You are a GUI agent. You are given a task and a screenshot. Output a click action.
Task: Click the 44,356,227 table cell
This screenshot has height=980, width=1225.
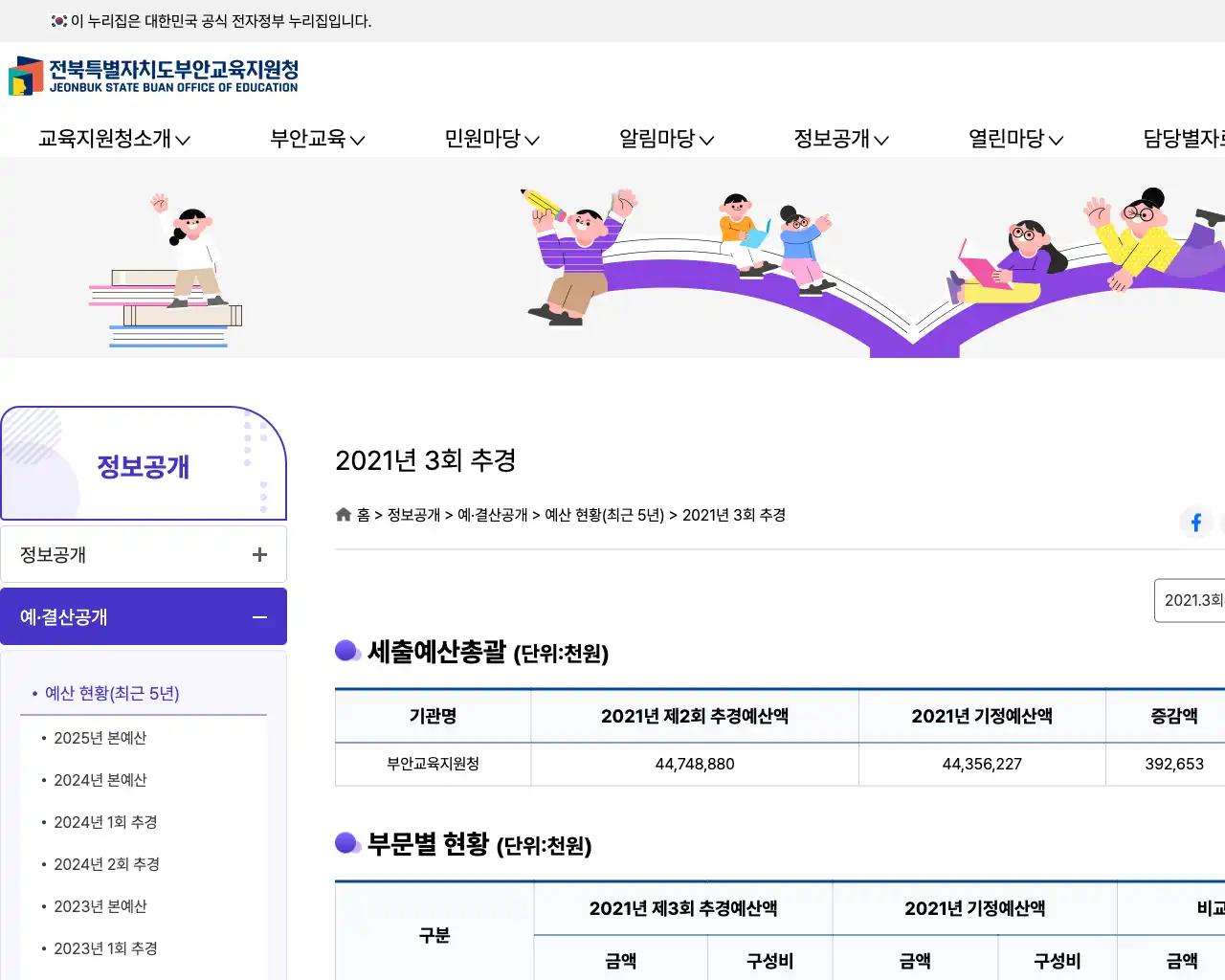pos(982,764)
